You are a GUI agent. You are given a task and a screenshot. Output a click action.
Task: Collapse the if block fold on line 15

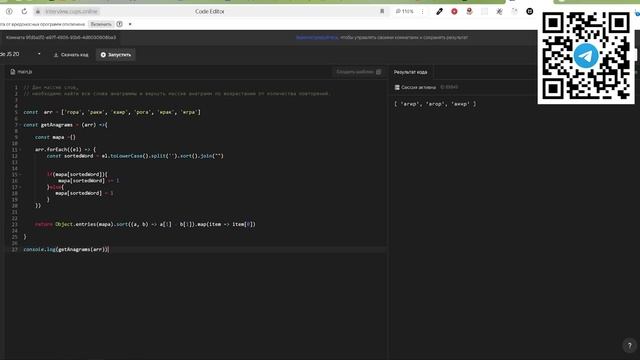[x=20, y=175]
